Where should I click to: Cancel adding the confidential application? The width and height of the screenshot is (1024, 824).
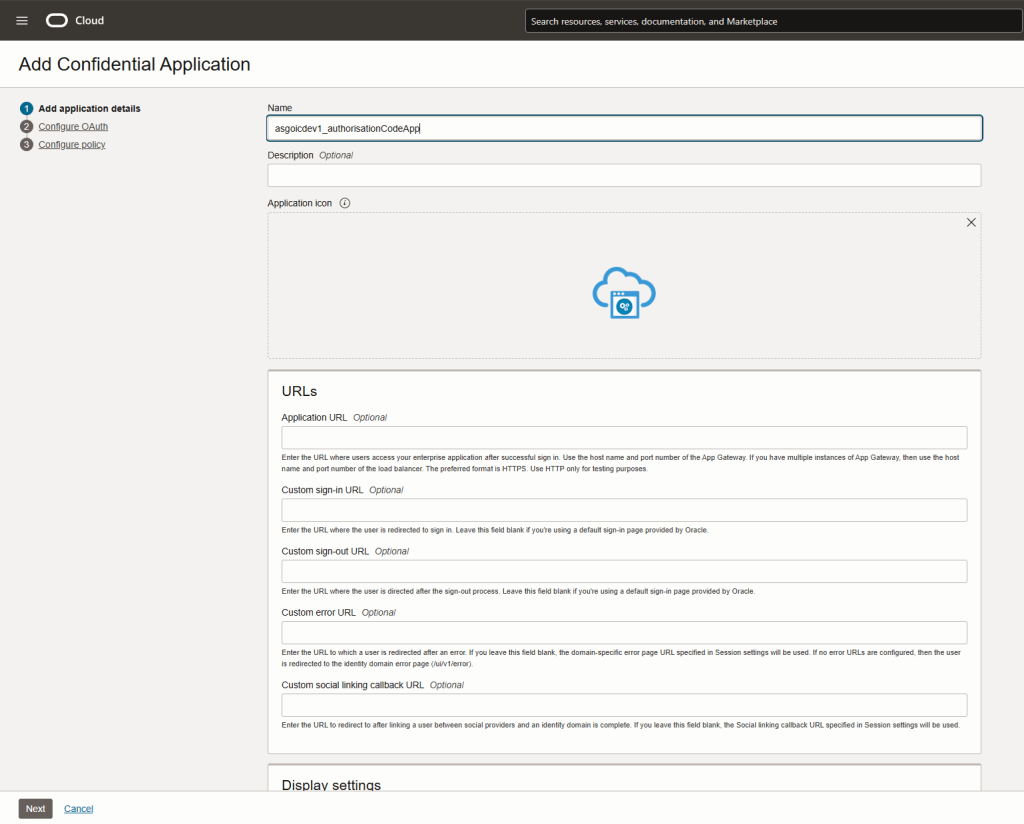pos(79,808)
